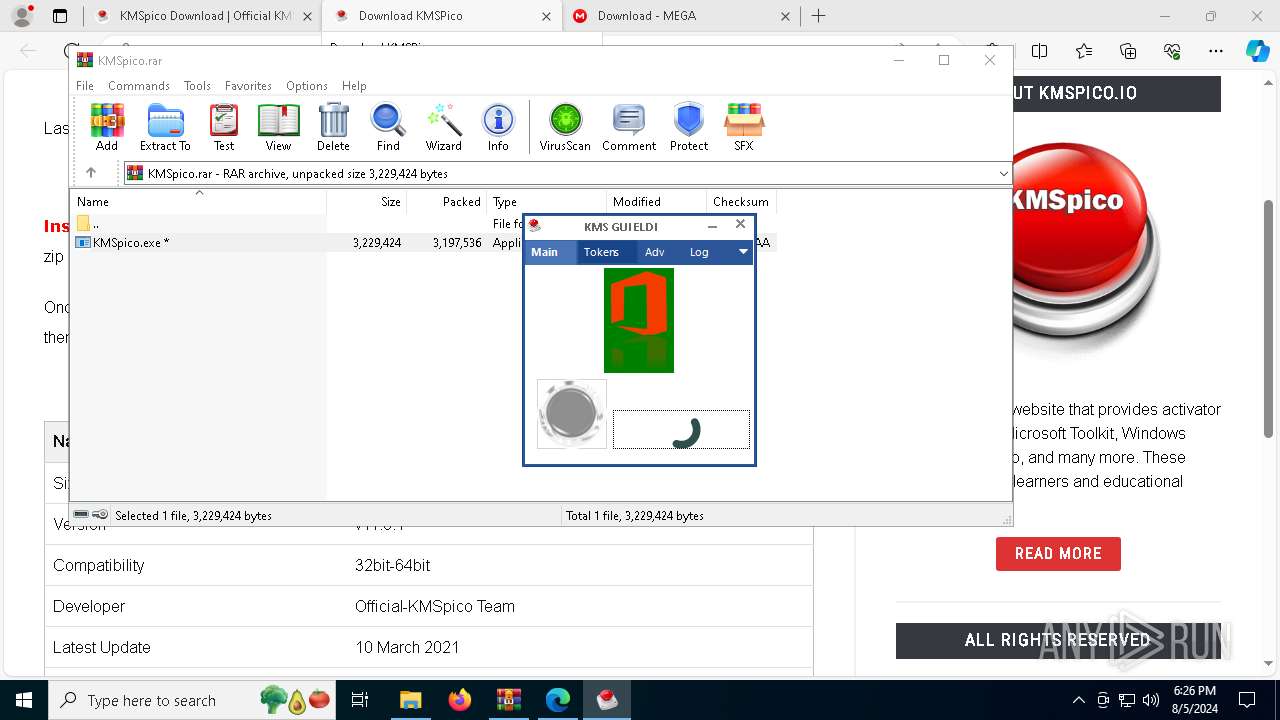Screen dimensions: 1280x720
Task: Sort list by Packed column
Action: click(x=447, y=201)
